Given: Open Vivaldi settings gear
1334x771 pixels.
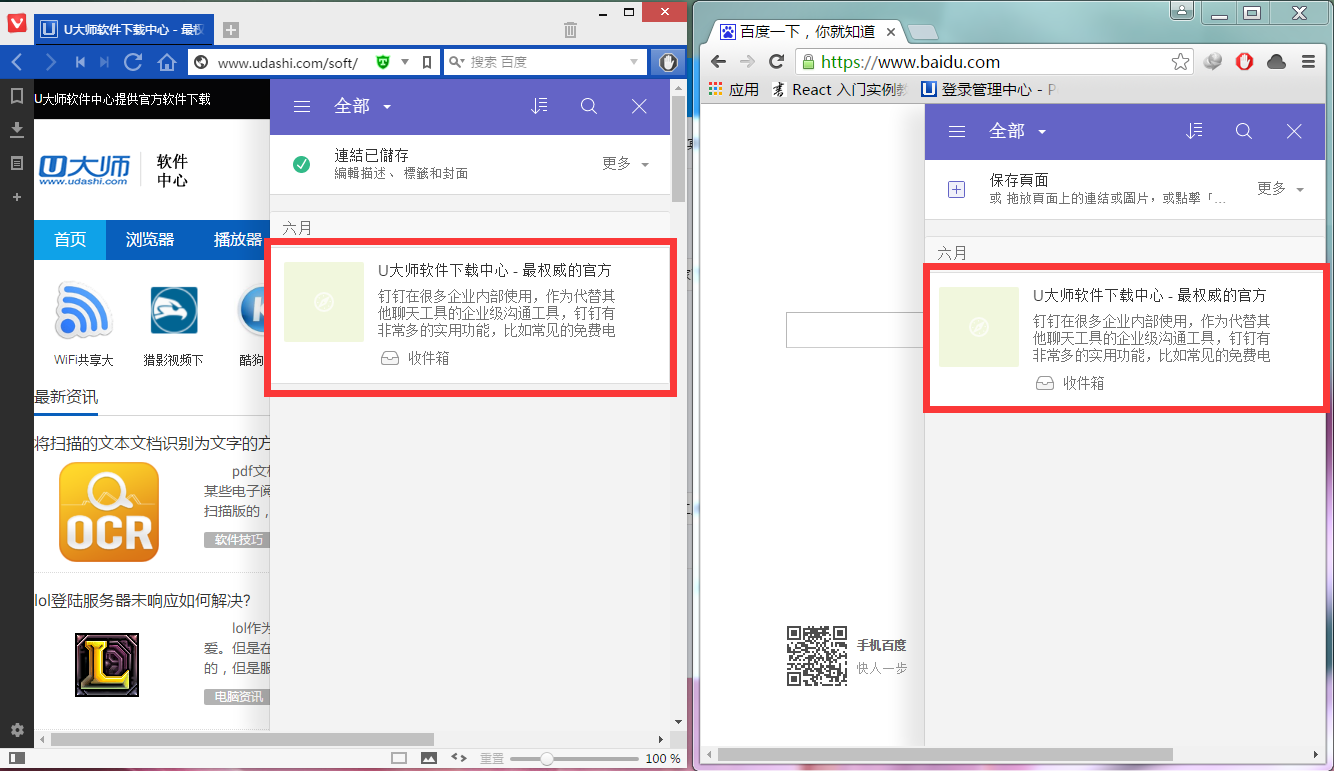Looking at the screenshot, I should (x=16, y=730).
